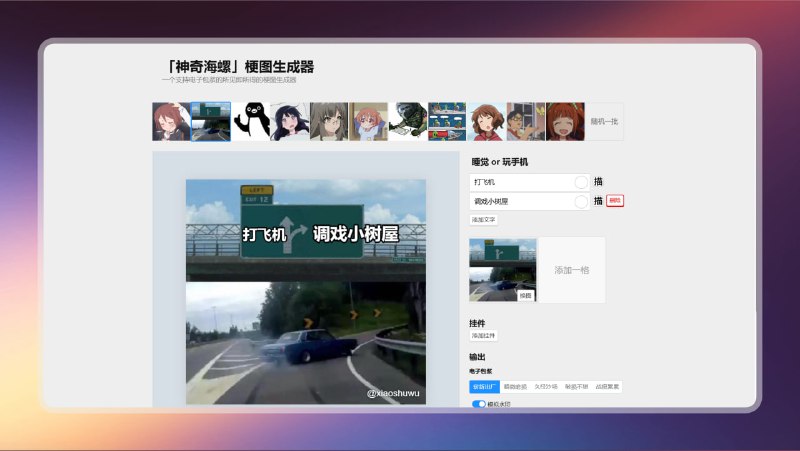Image resolution: width=800 pixels, height=451 pixels.
Task: Open color circle in the 打飞机 row
Action: [x=581, y=182]
